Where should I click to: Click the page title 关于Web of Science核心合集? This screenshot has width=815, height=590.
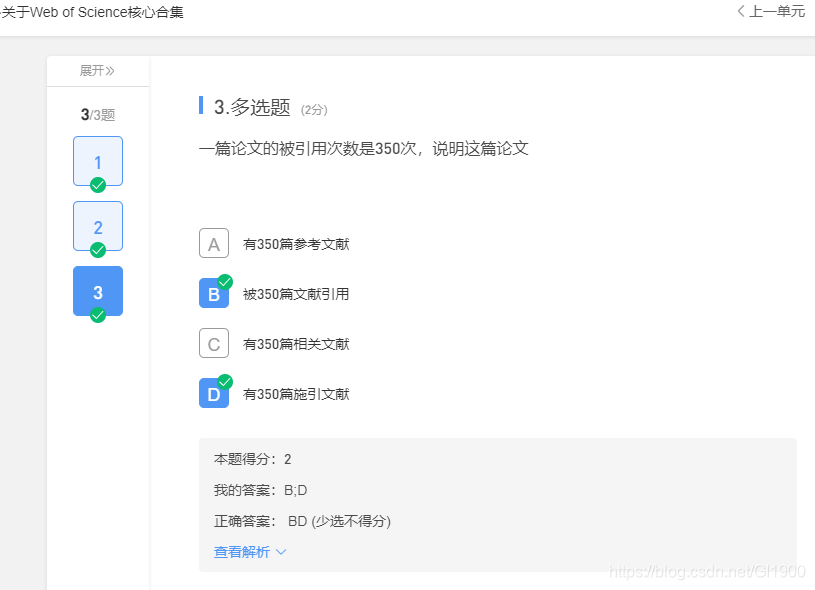click(x=92, y=12)
